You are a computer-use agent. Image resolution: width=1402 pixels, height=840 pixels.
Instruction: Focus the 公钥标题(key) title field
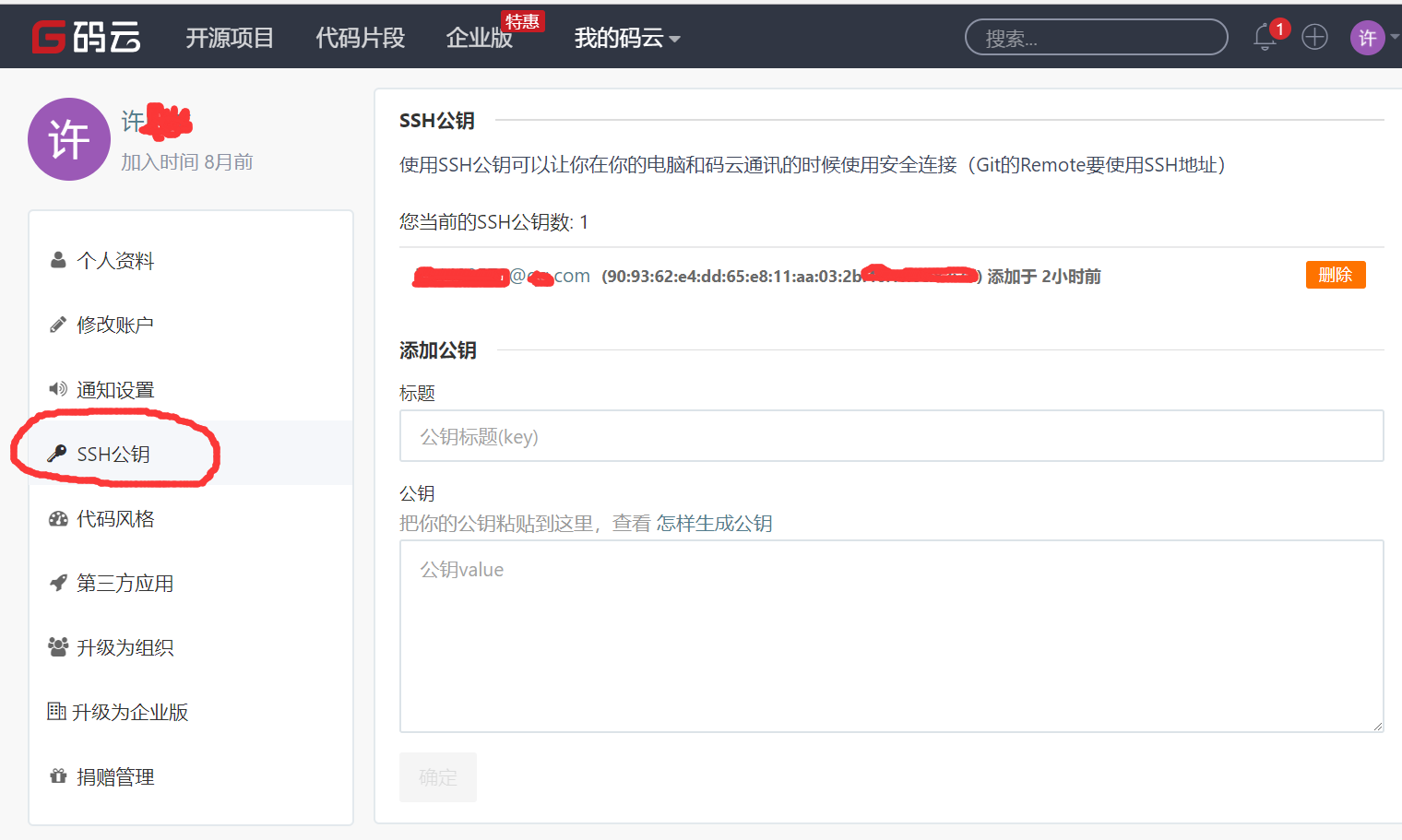click(891, 436)
